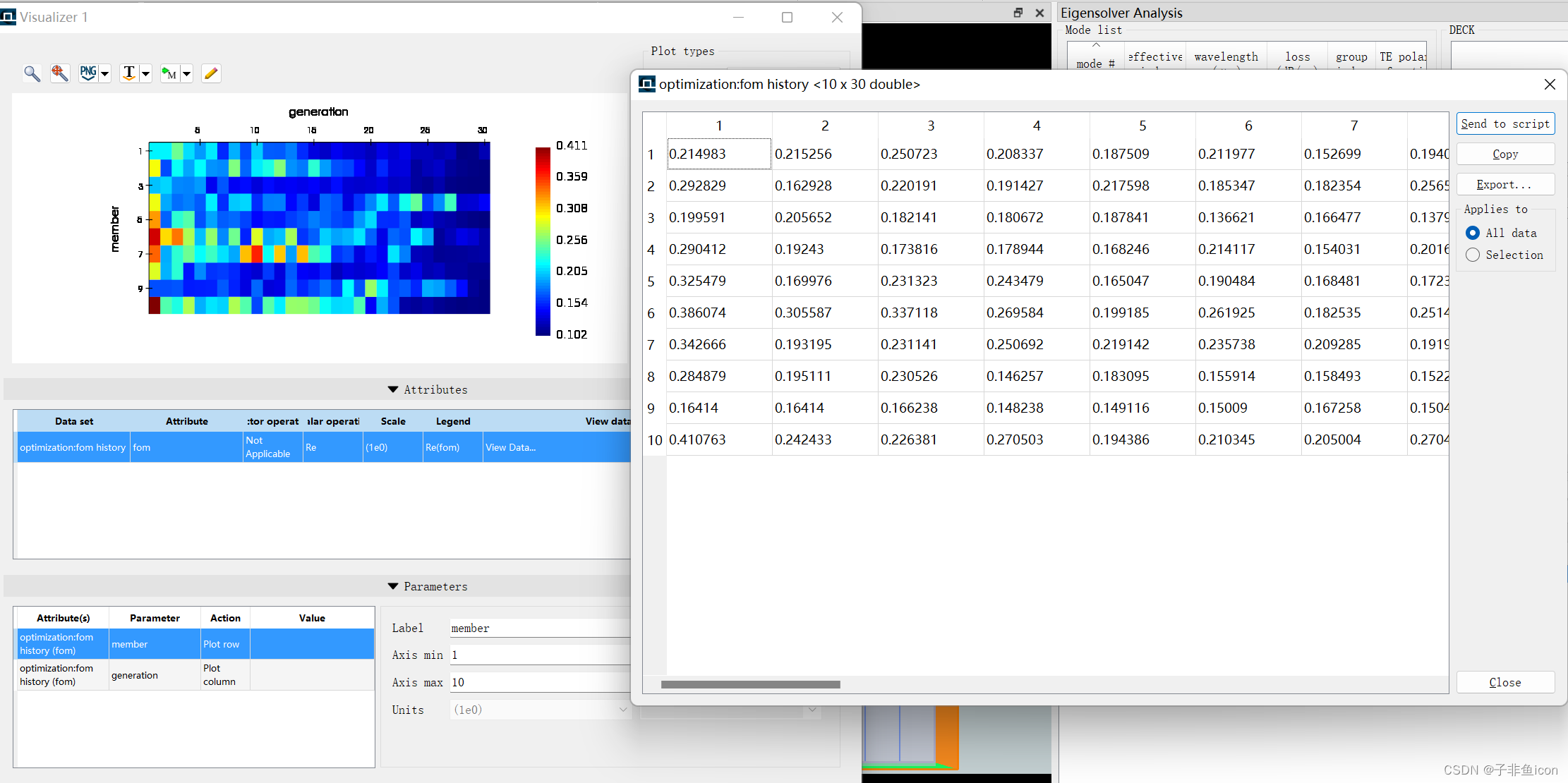Open the PNG export dropdown arrow
Viewport: 1568px width, 783px height.
105,73
